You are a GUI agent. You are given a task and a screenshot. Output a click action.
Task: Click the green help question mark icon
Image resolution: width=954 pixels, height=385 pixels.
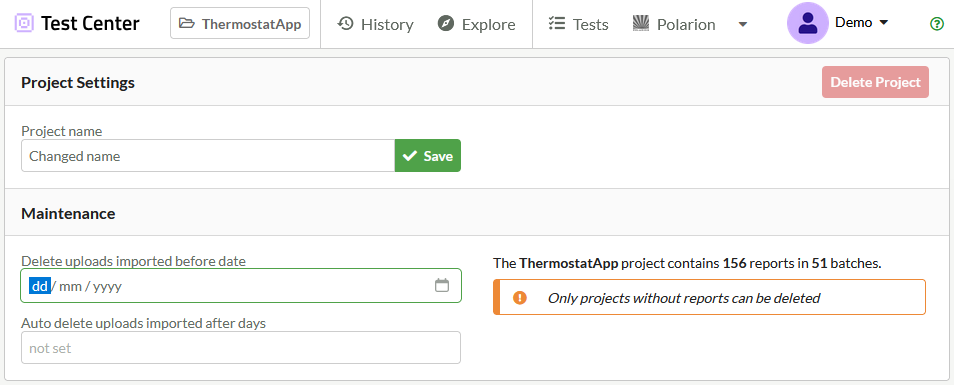tap(936, 24)
